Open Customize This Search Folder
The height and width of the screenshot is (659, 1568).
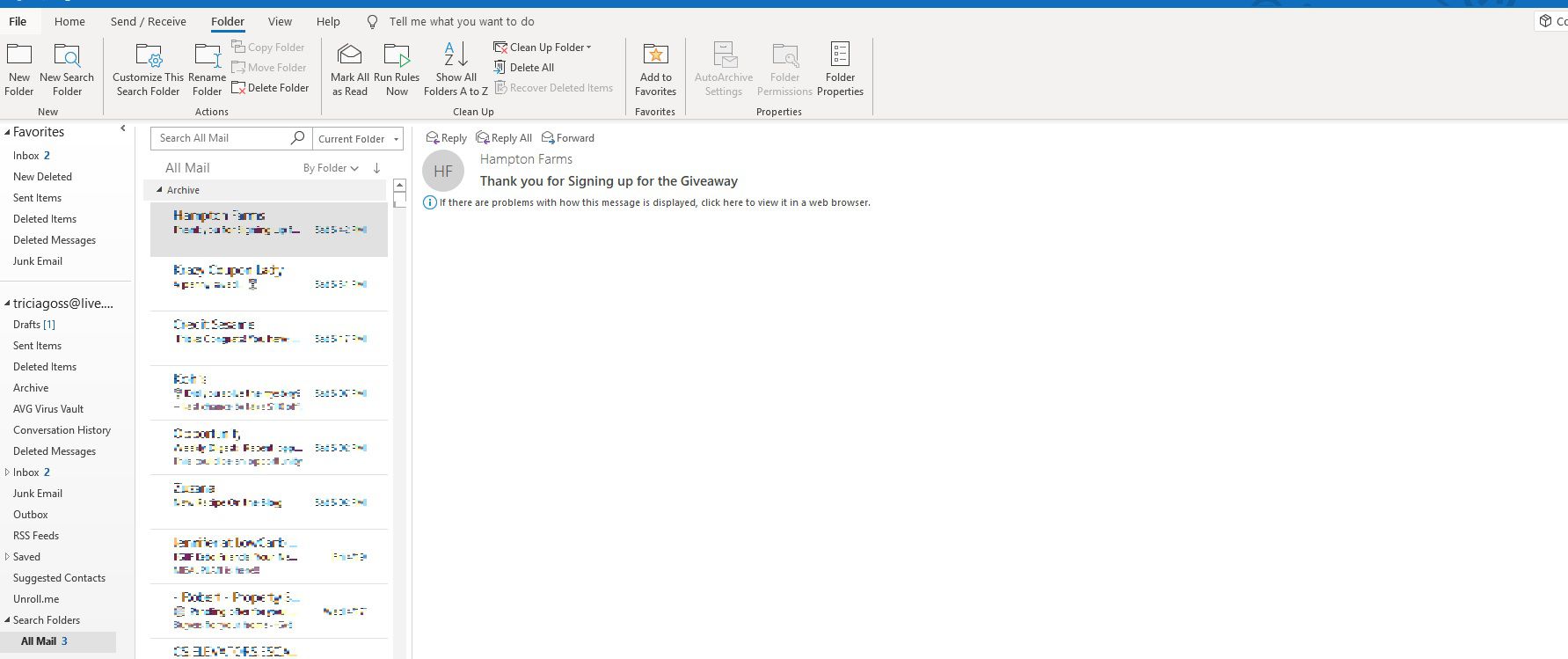[x=148, y=70]
